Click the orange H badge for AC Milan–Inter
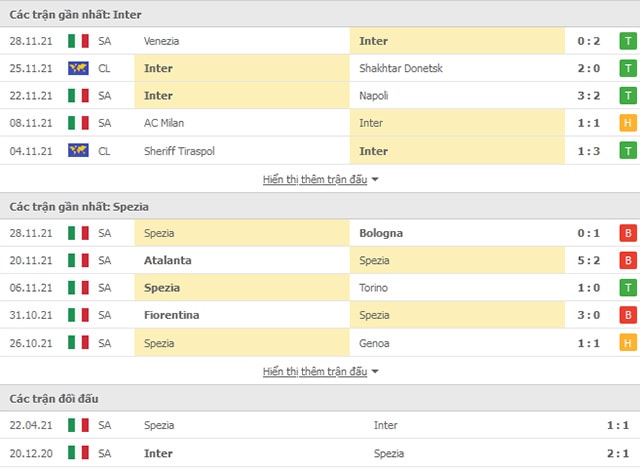The width and height of the screenshot is (640, 469). click(x=628, y=123)
